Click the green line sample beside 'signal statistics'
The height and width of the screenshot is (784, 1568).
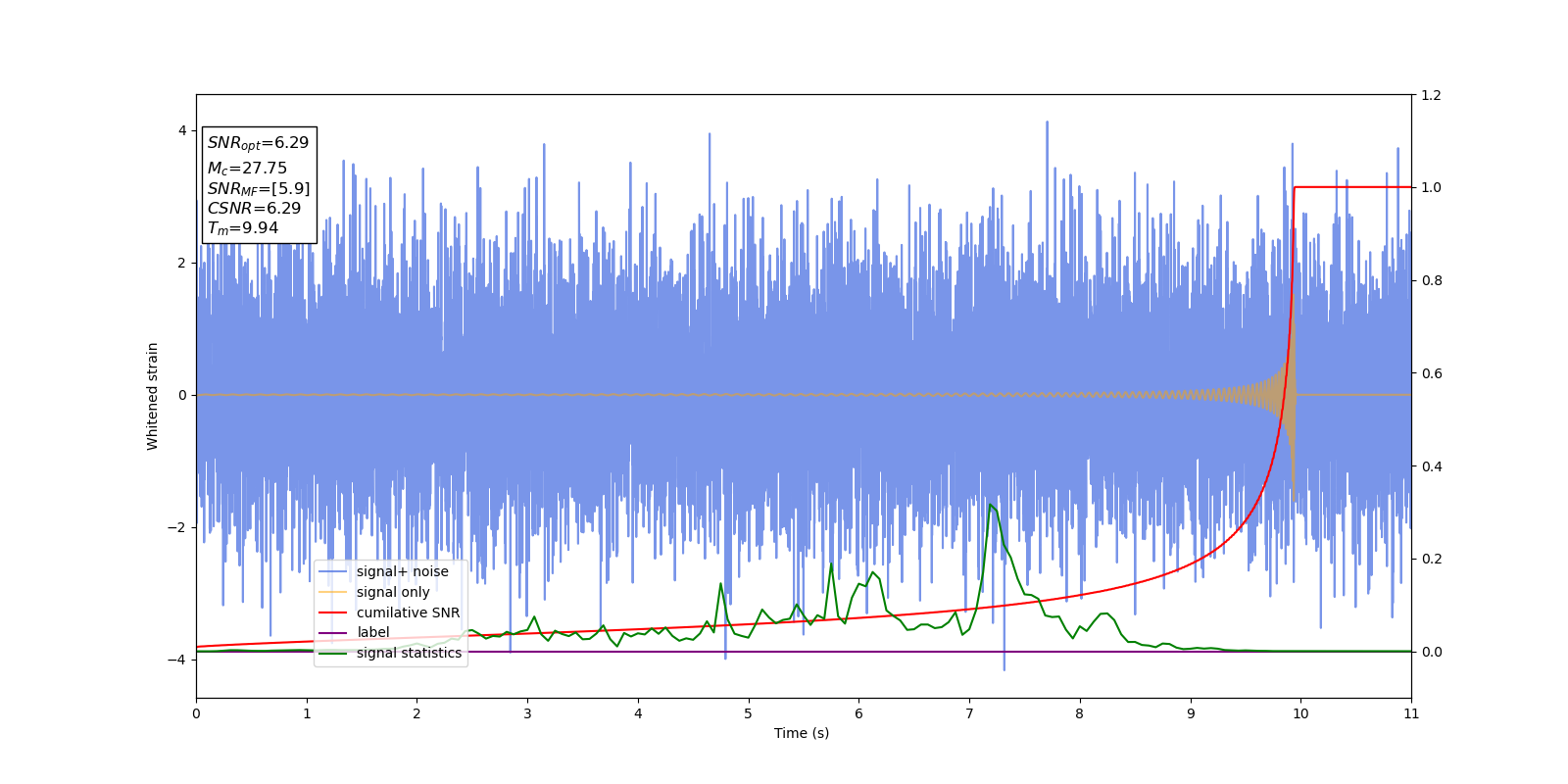(333, 653)
